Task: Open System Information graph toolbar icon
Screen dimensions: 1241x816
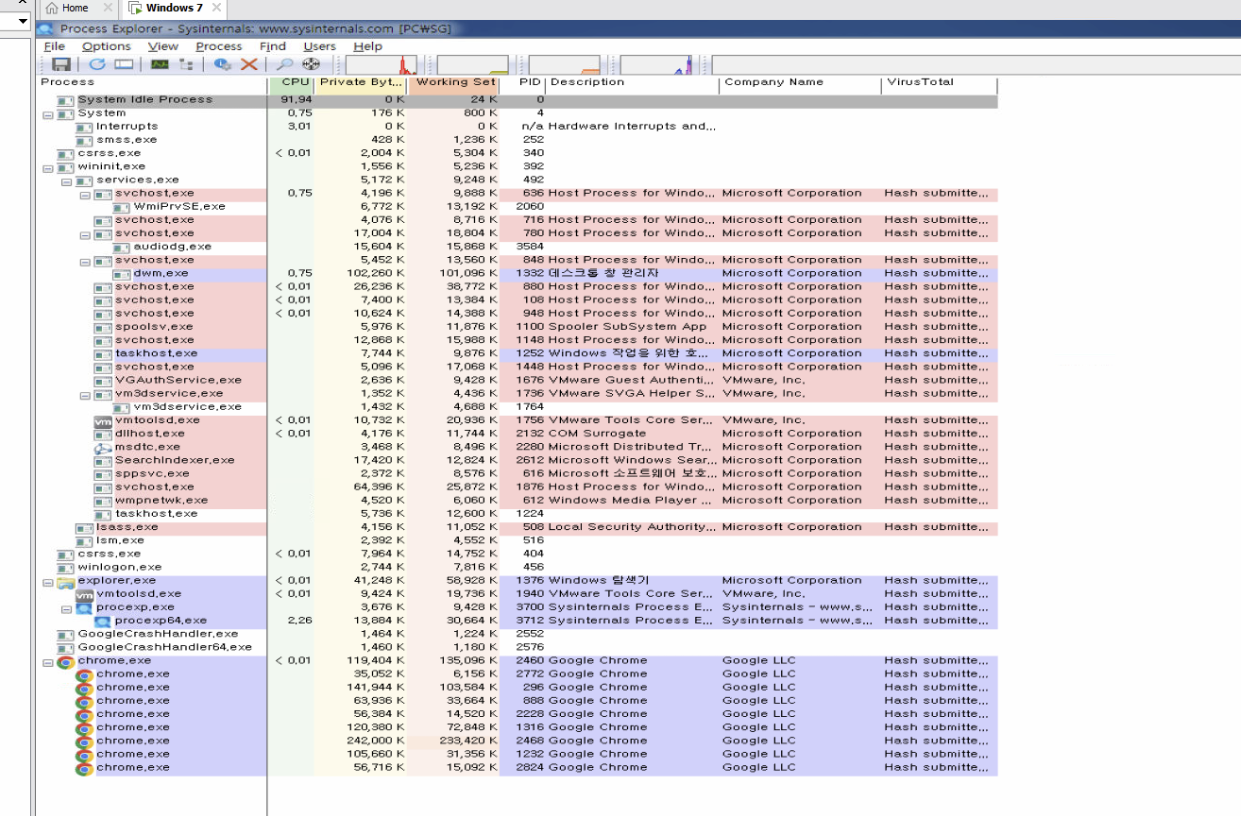Action: point(160,64)
